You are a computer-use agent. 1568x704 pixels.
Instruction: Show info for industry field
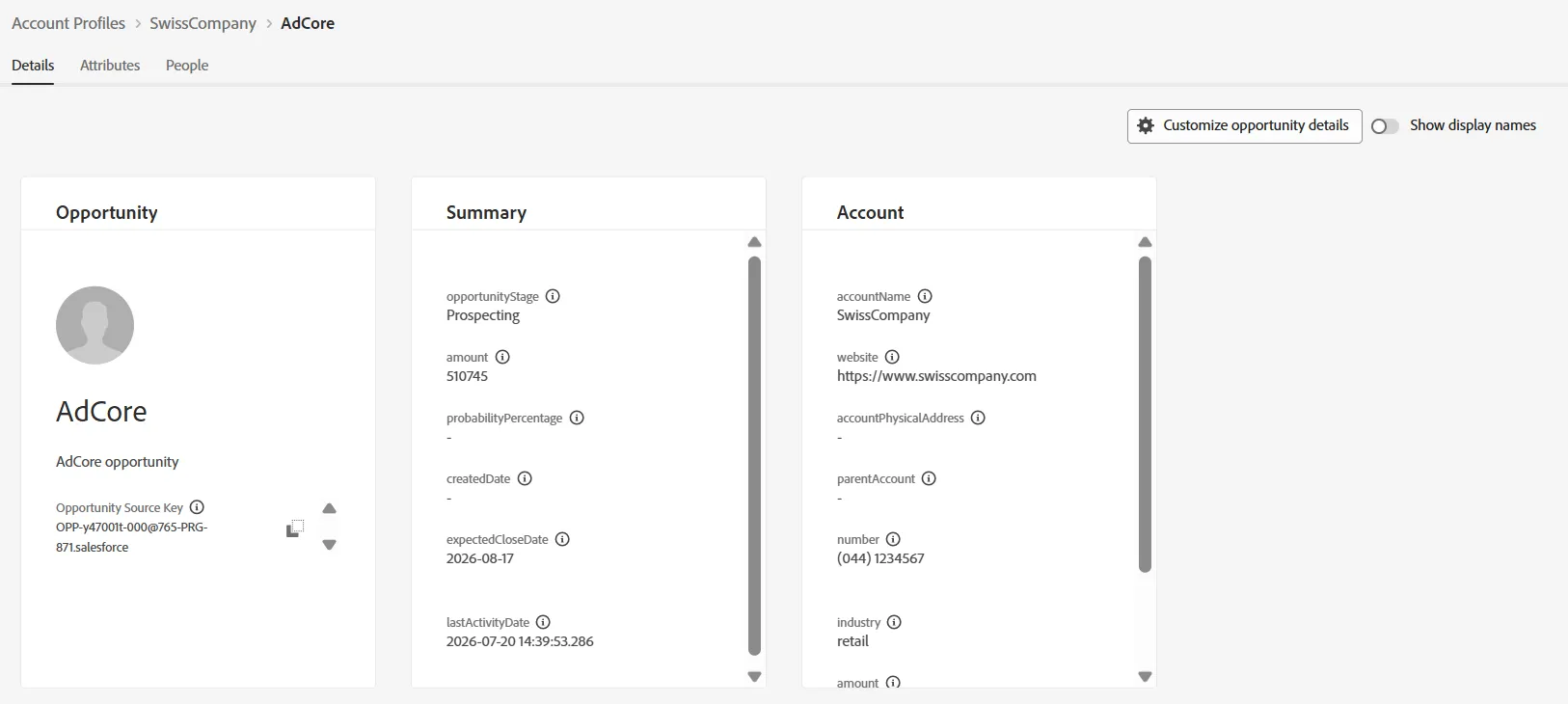(x=894, y=622)
